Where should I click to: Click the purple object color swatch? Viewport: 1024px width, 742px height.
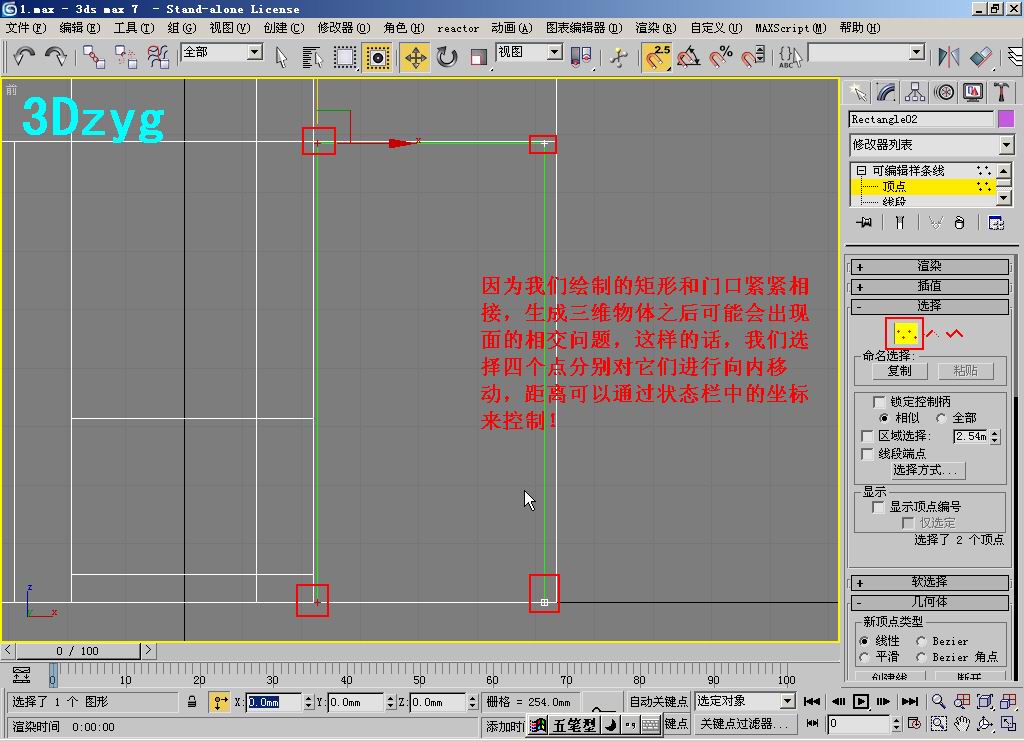point(1006,119)
